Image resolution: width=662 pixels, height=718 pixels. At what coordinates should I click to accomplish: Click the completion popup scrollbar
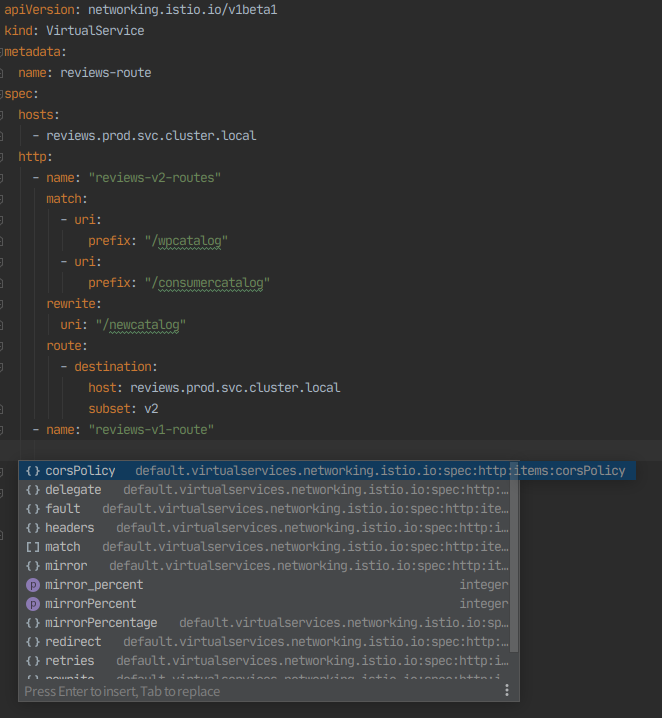click(514, 556)
